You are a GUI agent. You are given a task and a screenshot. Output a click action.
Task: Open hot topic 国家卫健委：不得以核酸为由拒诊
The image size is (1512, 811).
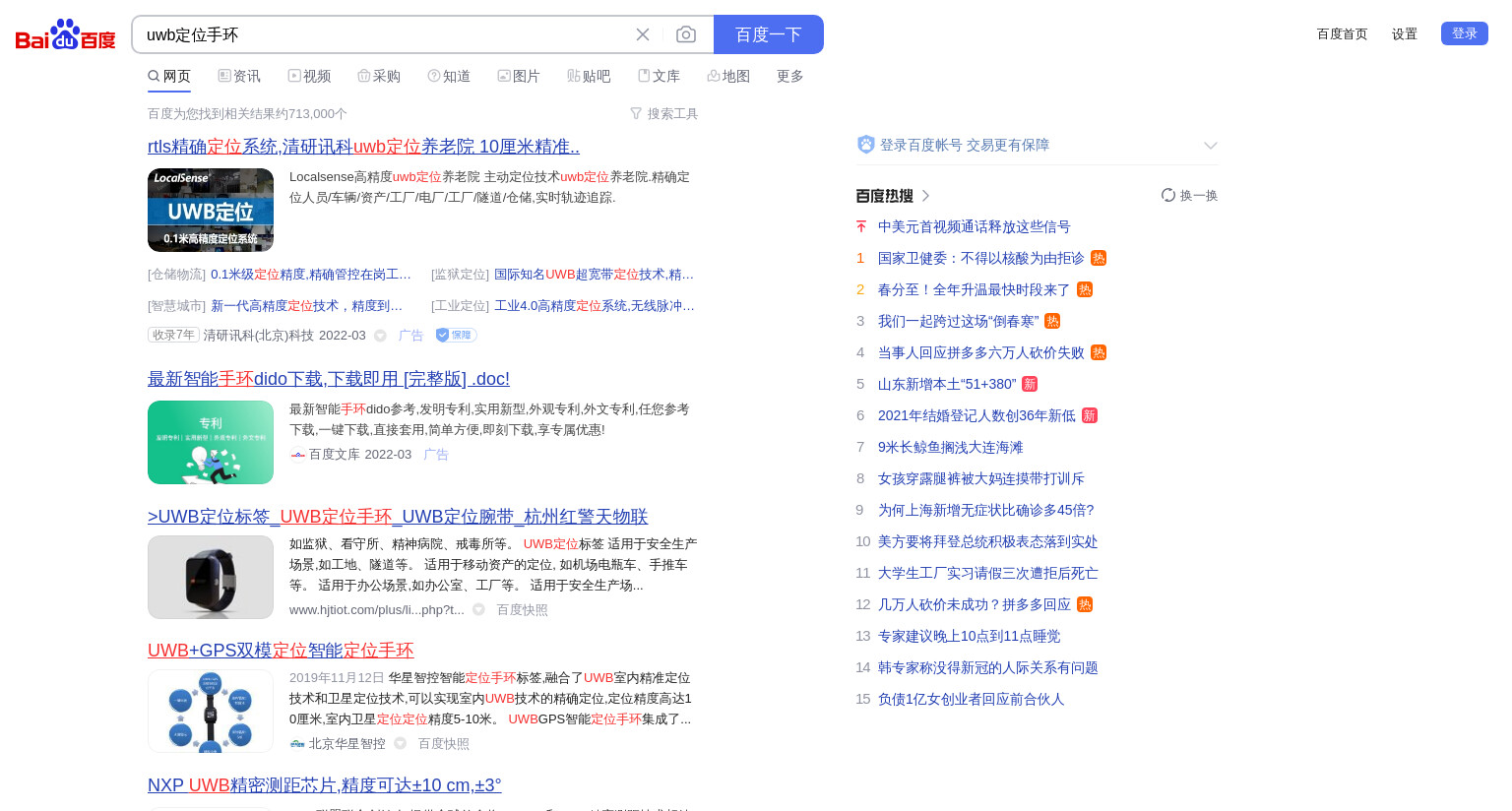[x=981, y=258]
